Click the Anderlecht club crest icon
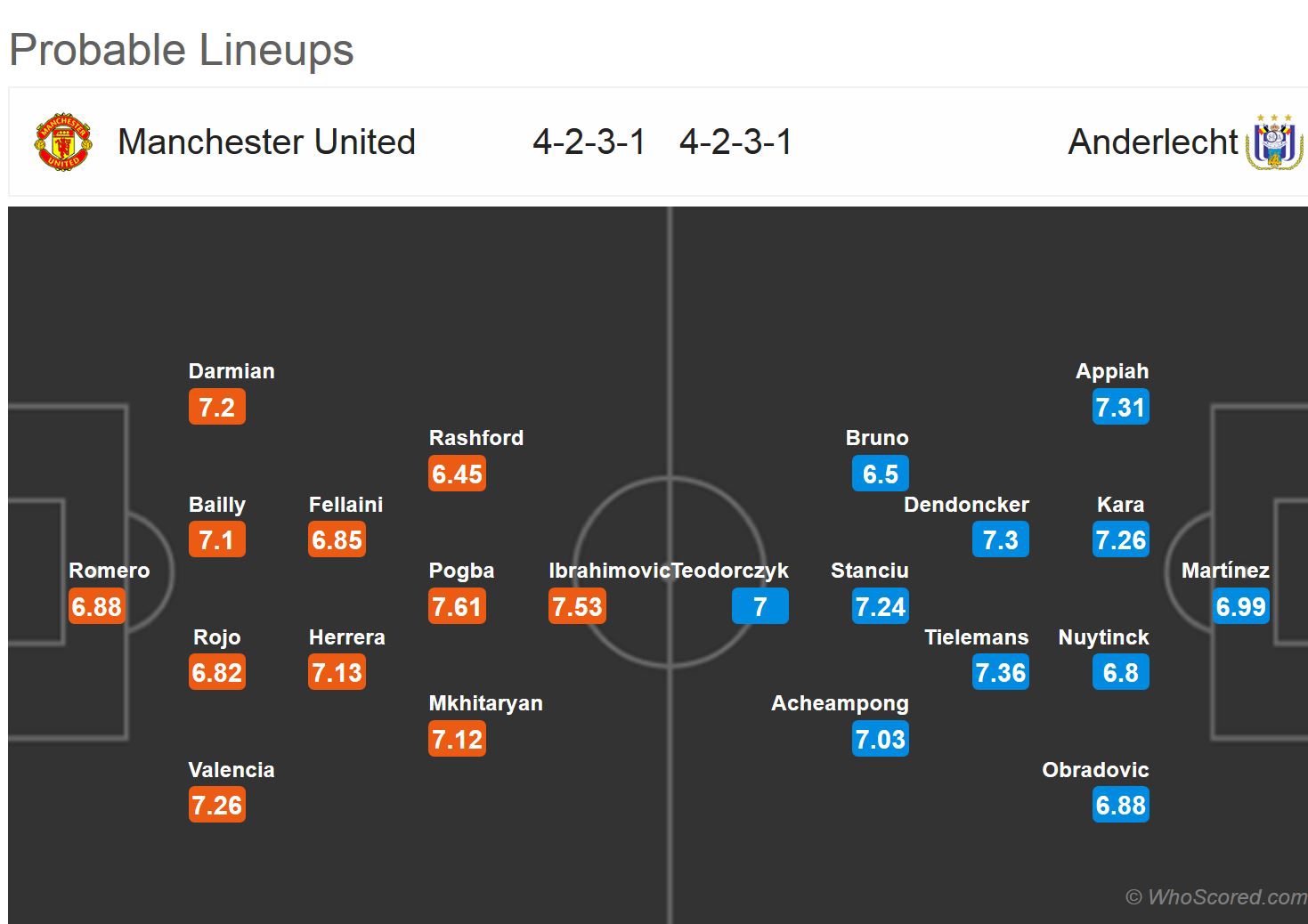1308x924 pixels. click(x=1274, y=142)
